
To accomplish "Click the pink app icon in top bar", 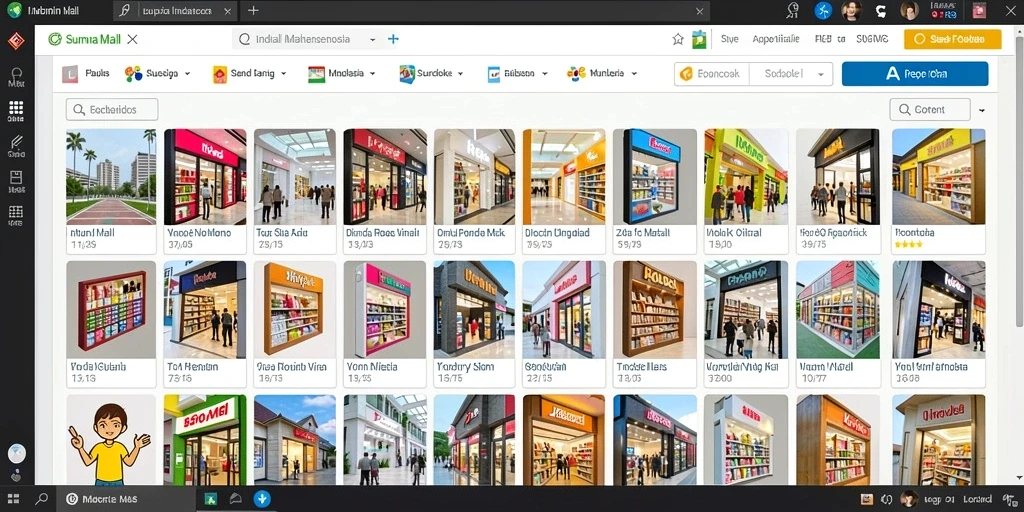I will [x=978, y=10].
